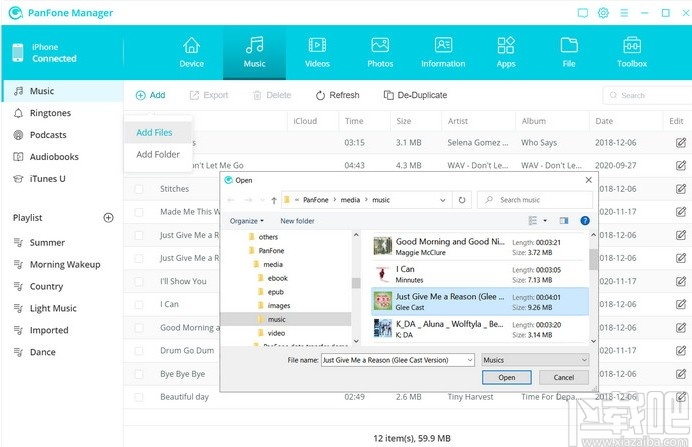Click the main Search field
The width and height of the screenshot is (692, 447).
pyautogui.click(x=647, y=95)
